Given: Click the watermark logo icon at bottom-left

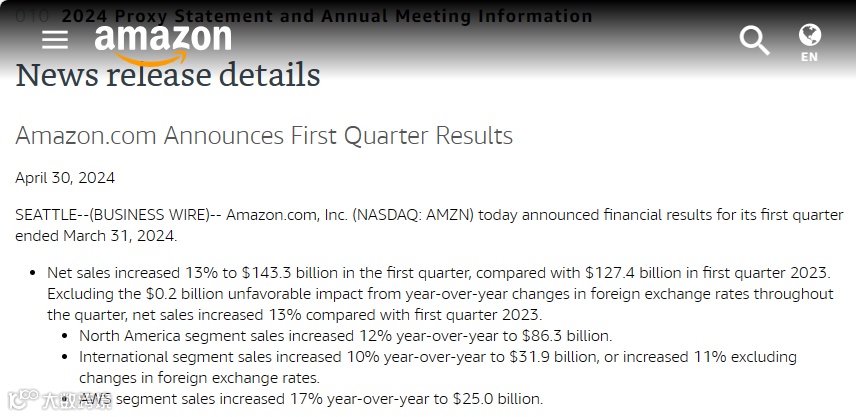Looking at the screenshot, I should click(18, 401).
